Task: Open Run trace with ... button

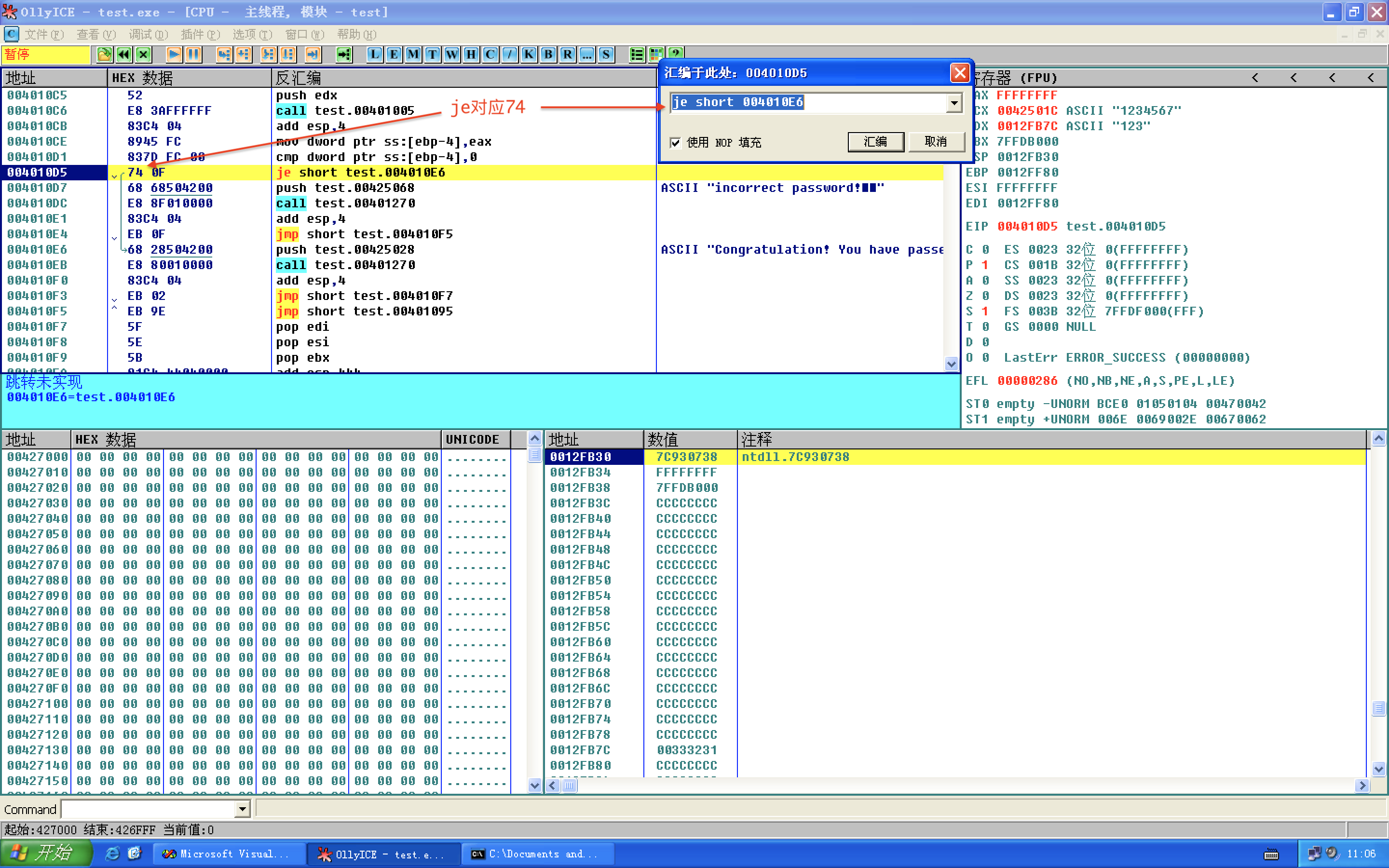Action: coord(586,54)
